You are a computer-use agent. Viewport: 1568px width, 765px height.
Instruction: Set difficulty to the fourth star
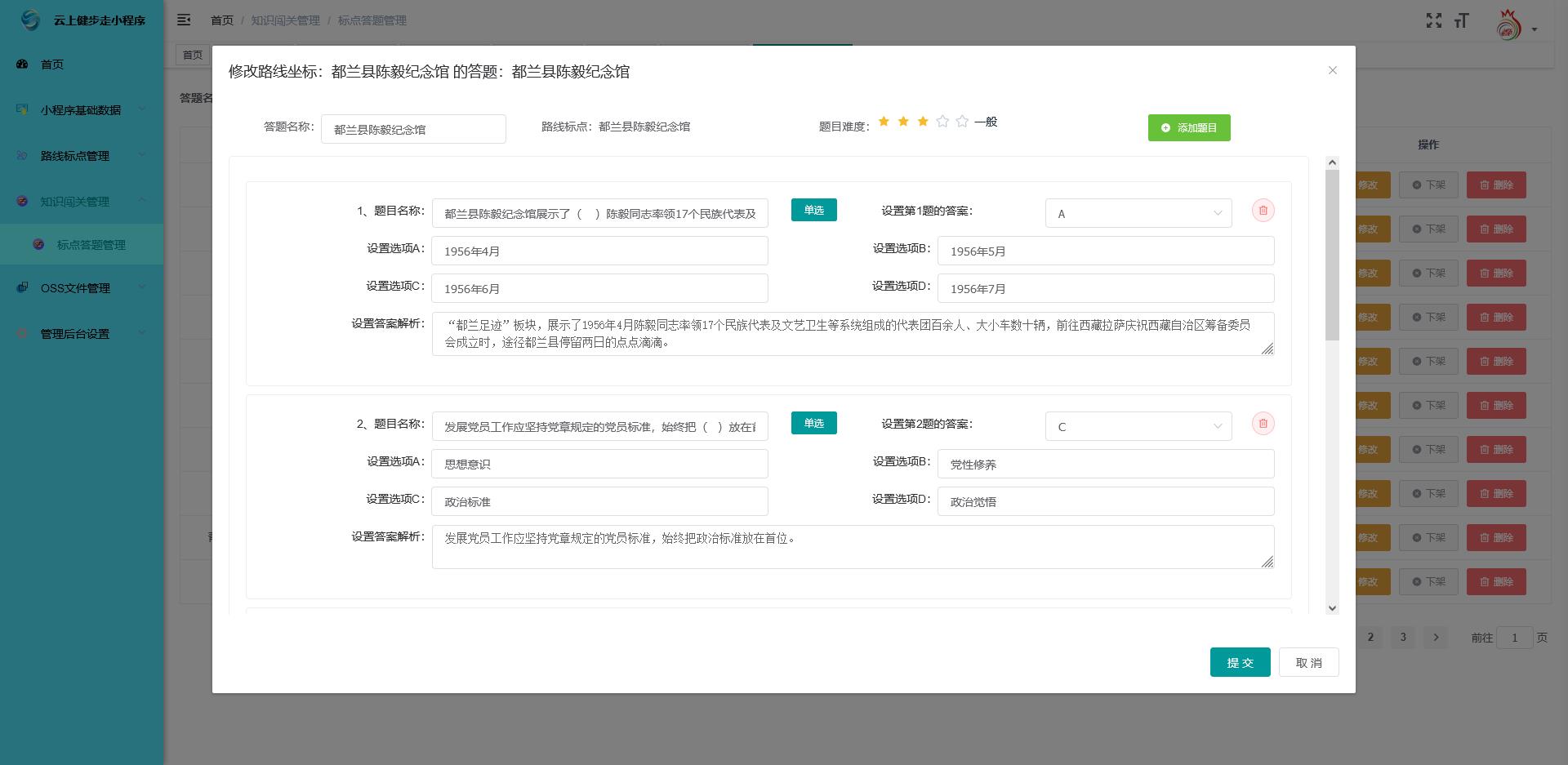[942, 122]
